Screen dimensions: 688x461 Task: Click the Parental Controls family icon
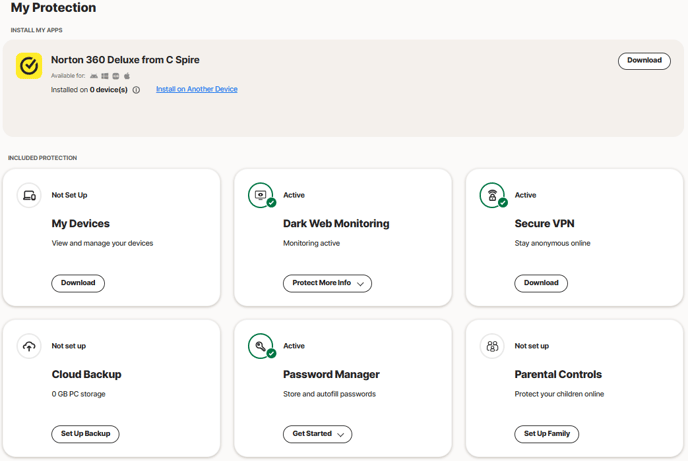click(x=492, y=346)
